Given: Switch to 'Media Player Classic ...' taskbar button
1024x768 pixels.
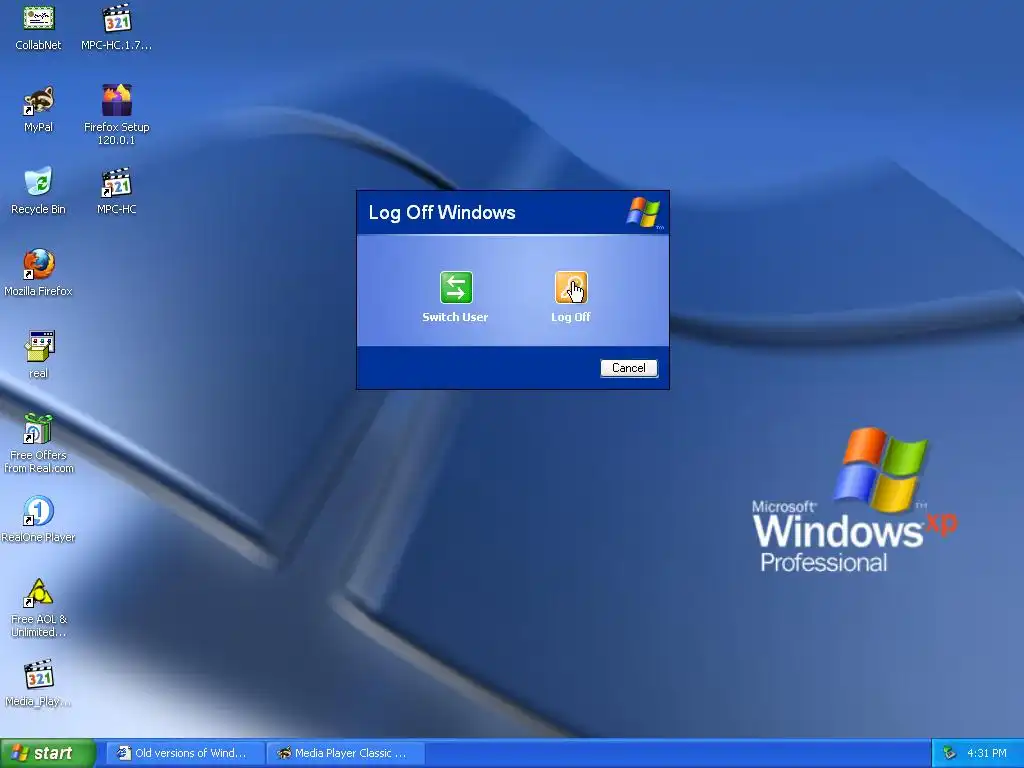Looking at the screenshot, I should 346,753.
